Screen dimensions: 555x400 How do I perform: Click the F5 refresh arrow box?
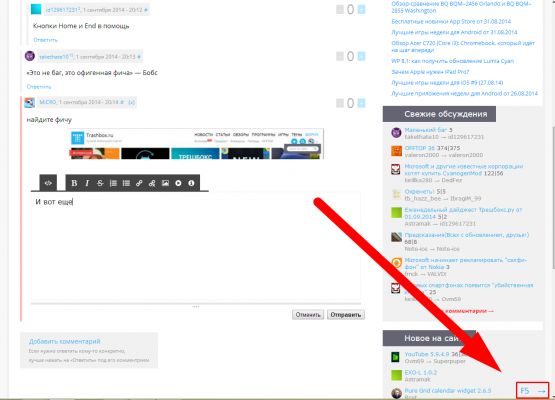532,391
